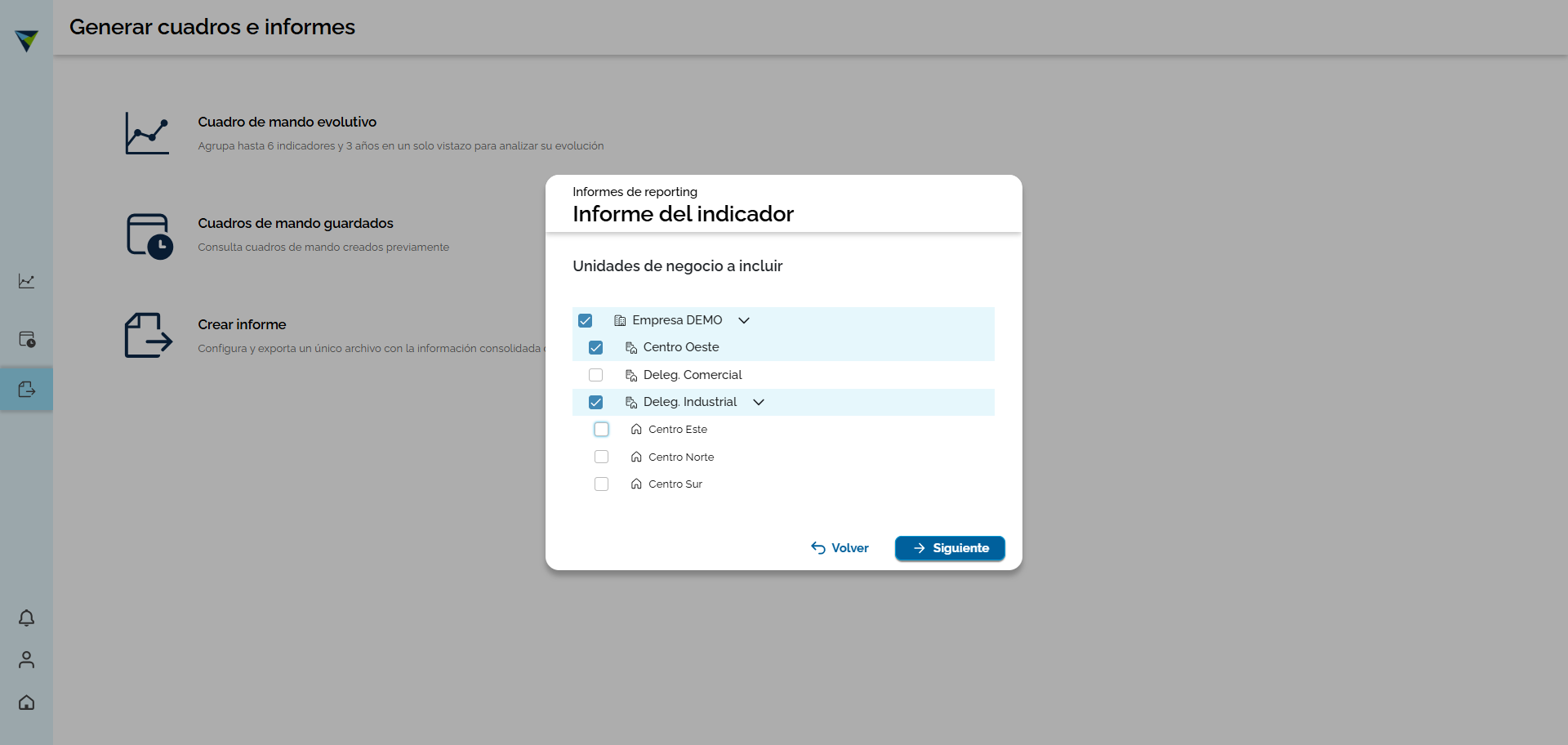Select the Centro Oeste tree label
Image resolution: width=1568 pixels, height=745 pixels.
coord(681,347)
